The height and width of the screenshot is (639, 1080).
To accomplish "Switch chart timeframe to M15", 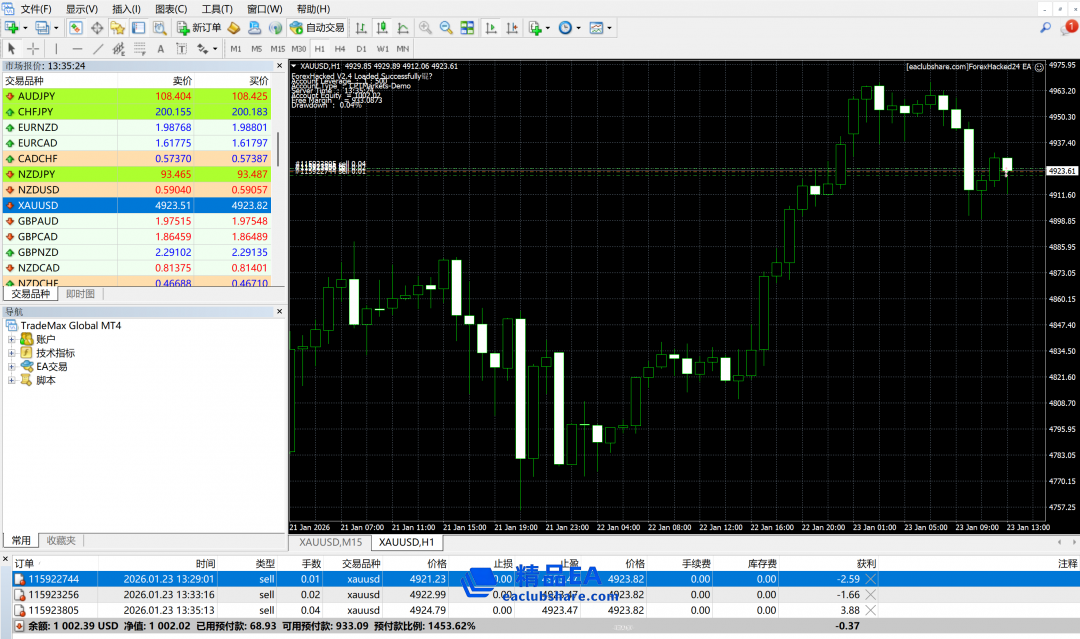I will pos(277,48).
